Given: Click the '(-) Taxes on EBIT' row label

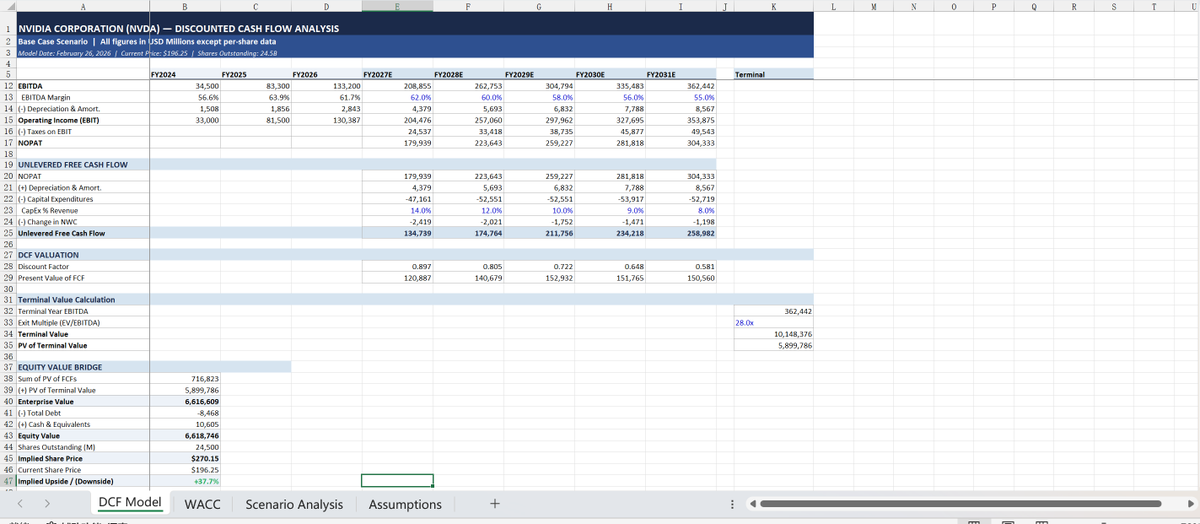Looking at the screenshot, I should (x=46, y=132).
